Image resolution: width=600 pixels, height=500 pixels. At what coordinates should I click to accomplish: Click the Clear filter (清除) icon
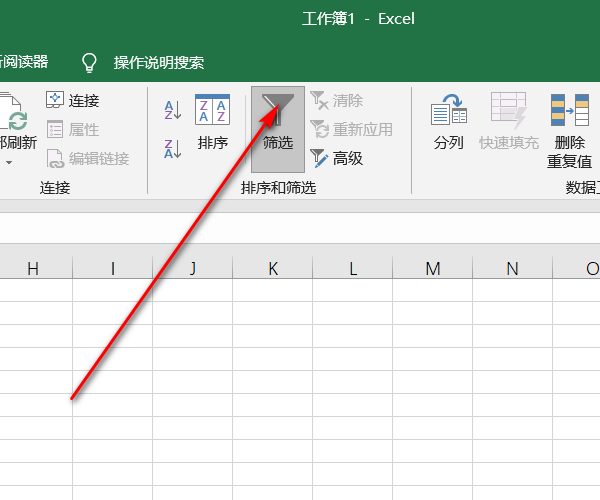[x=319, y=101]
